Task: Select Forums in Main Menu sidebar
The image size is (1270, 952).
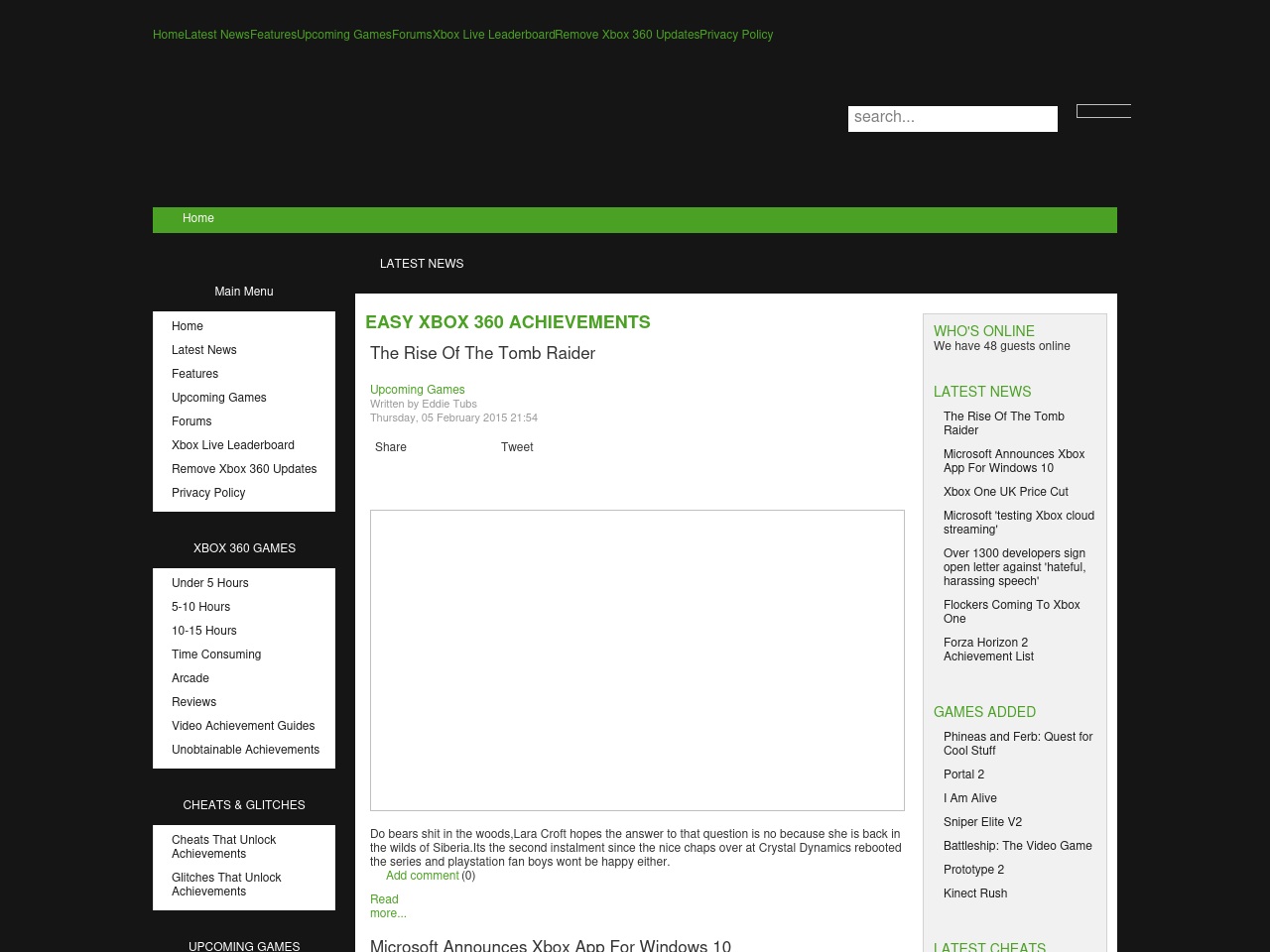Action: pos(191,421)
